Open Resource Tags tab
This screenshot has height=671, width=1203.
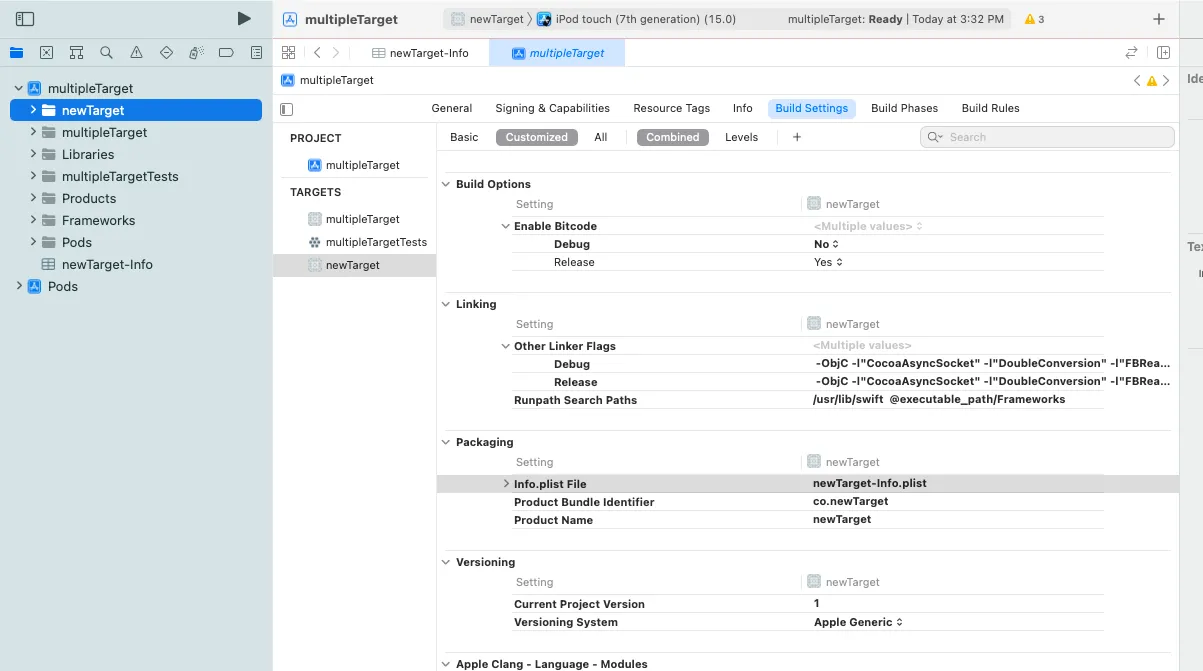click(x=671, y=108)
